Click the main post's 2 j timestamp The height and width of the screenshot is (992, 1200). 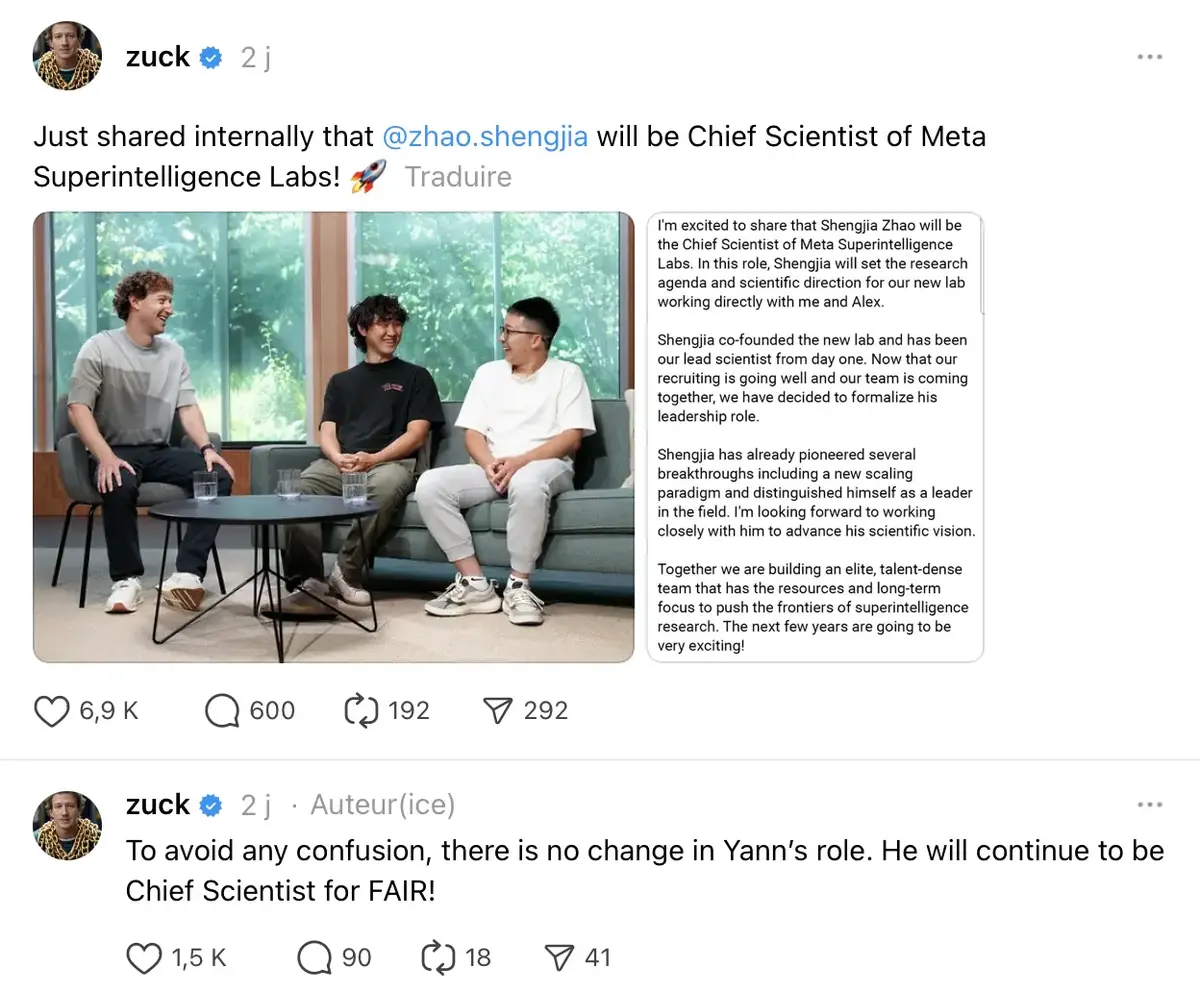(x=255, y=57)
